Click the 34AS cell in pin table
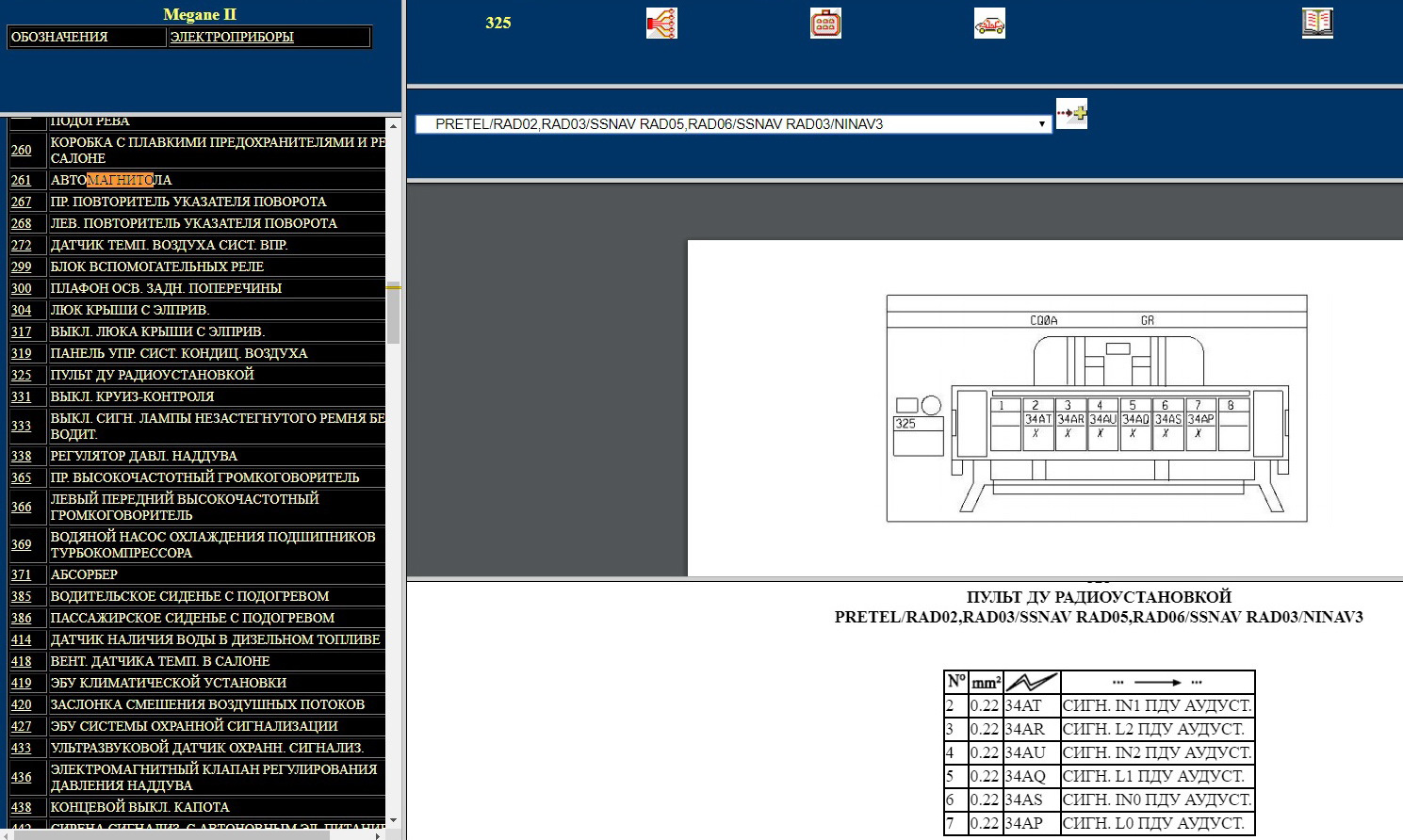Image resolution: width=1403 pixels, height=840 pixels. pyautogui.click(x=1031, y=800)
